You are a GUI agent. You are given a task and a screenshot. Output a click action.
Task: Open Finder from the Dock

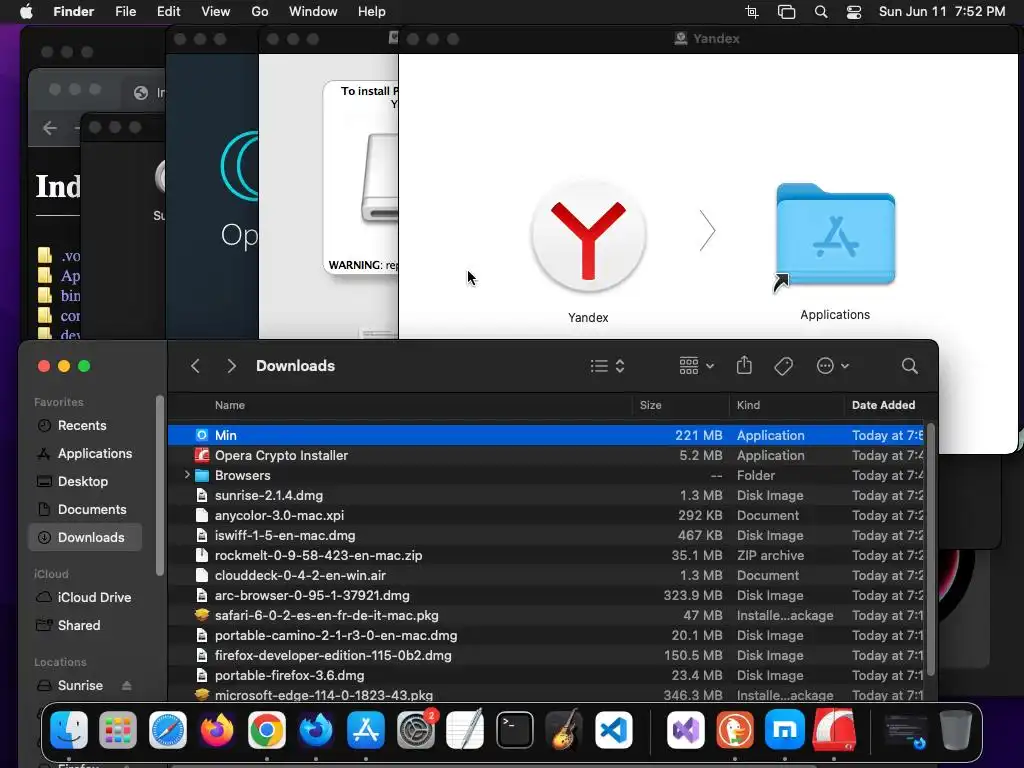(x=69, y=729)
